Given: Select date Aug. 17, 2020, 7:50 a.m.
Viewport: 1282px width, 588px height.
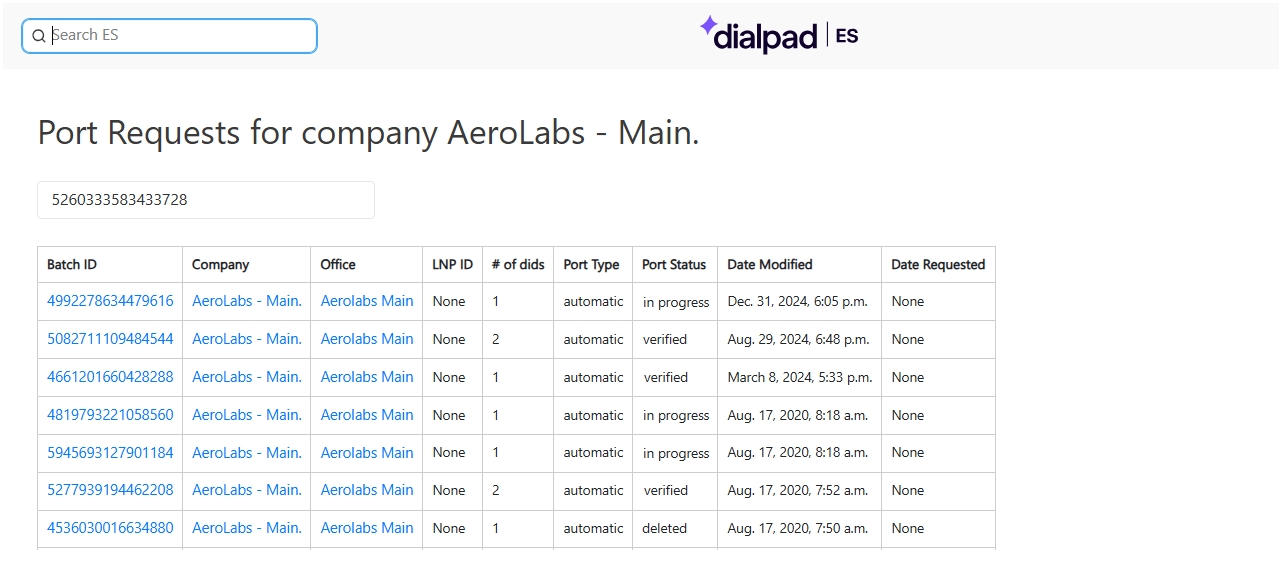Looking at the screenshot, I should point(797,528).
